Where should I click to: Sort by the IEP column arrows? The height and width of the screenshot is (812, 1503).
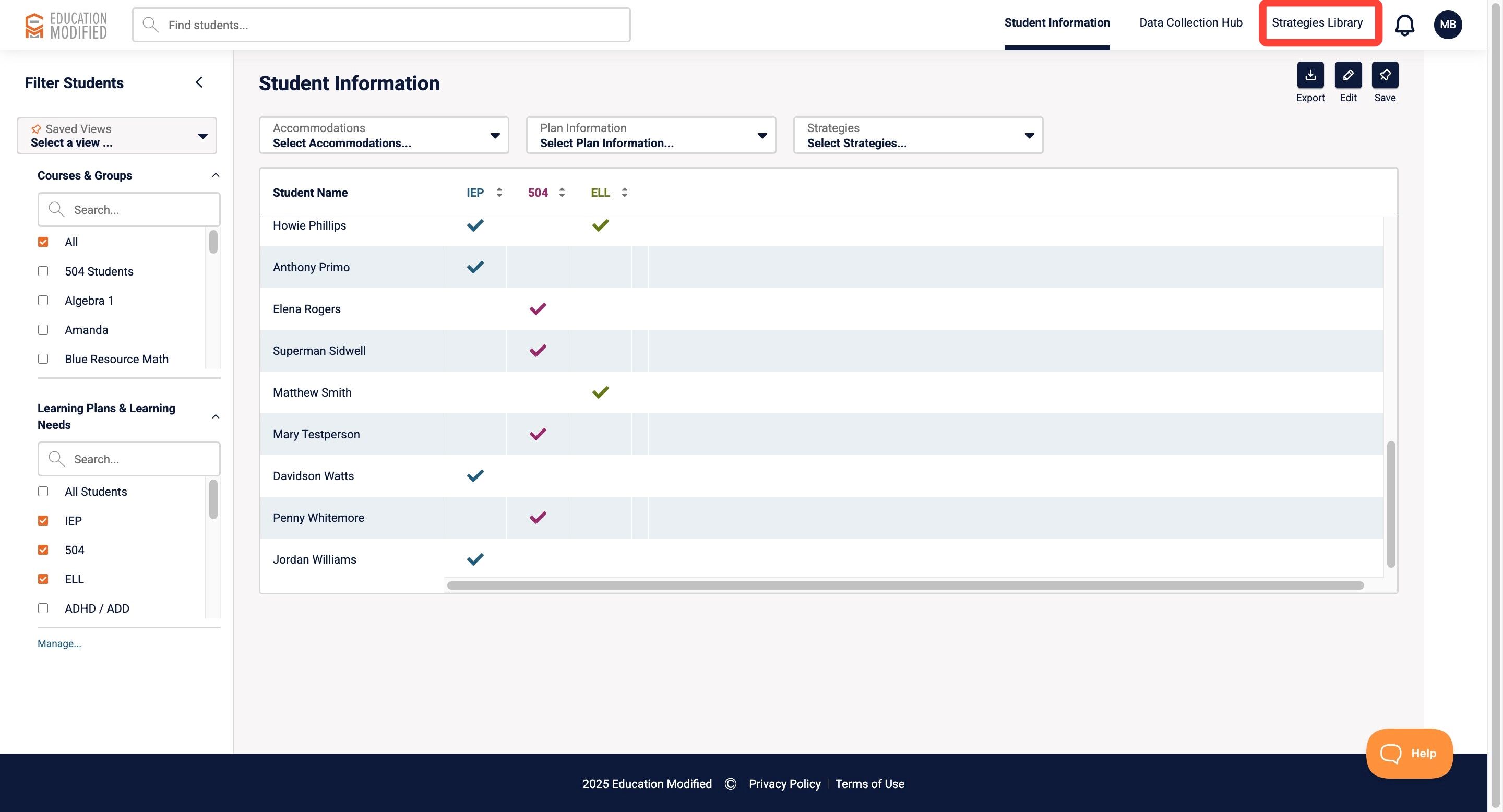(499, 193)
